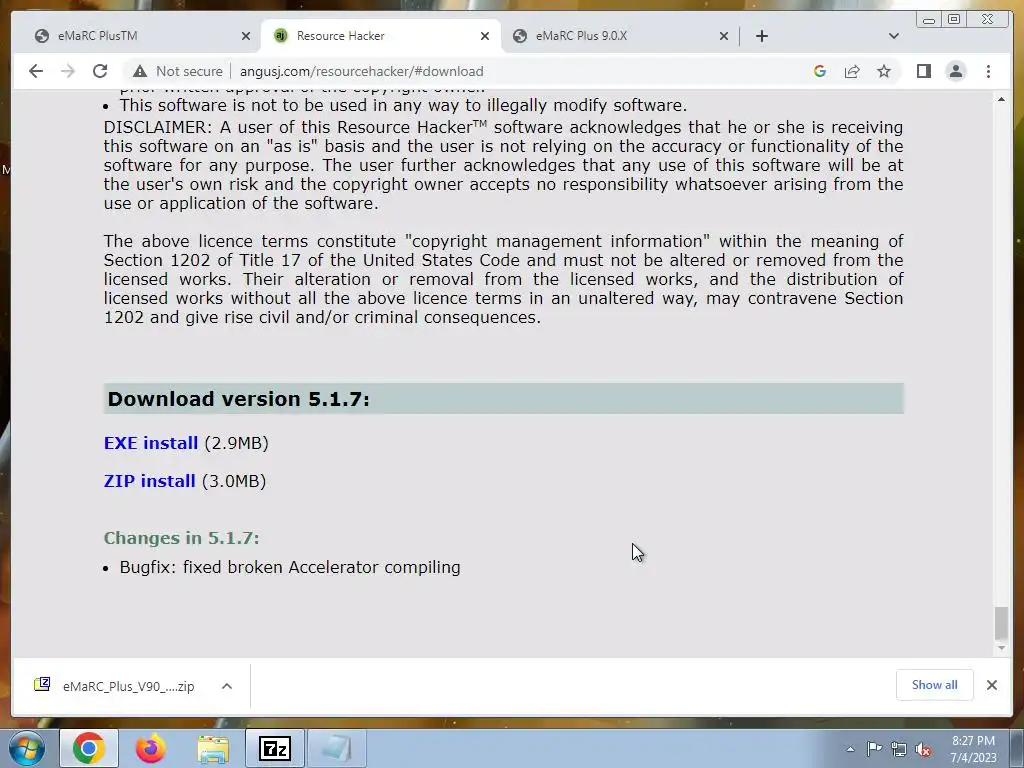
Task: Close the eMaRC PlusTM tab
Action: 246,36
